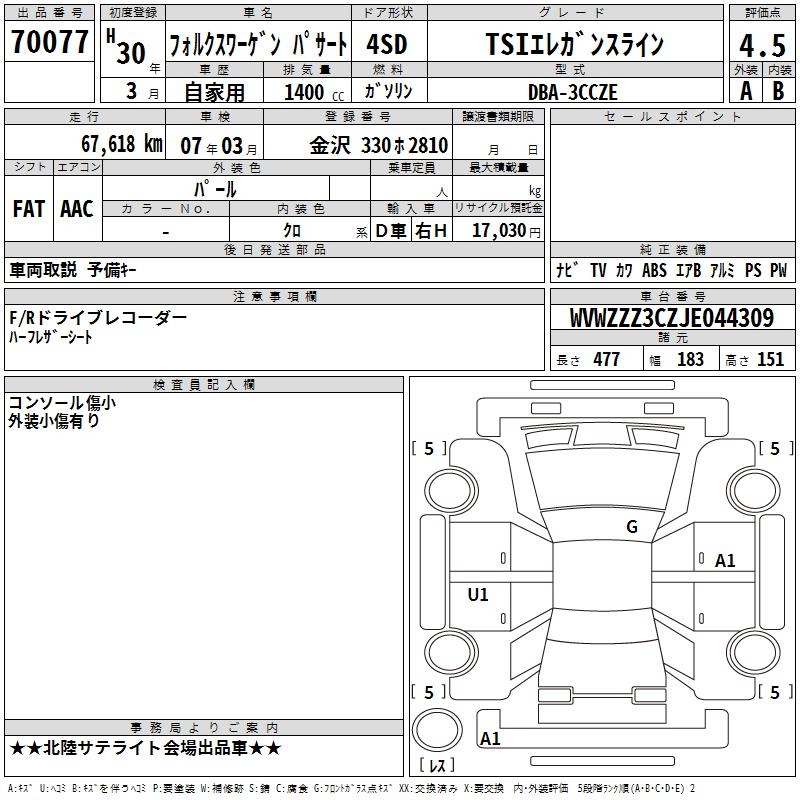Select the height value 151

770,359
